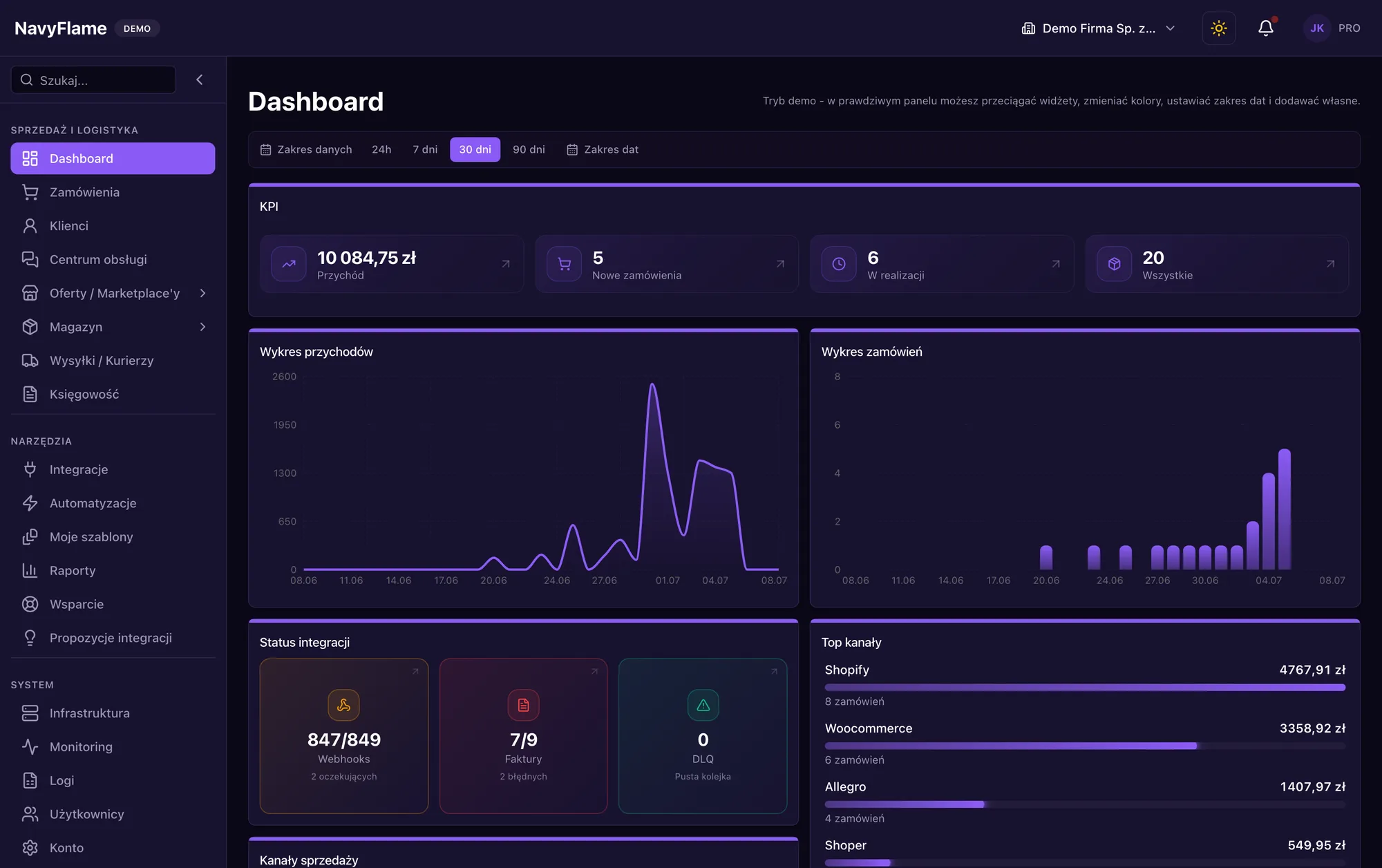
Task: Open the Faktury 7/9 status card
Action: click(523, 736)
